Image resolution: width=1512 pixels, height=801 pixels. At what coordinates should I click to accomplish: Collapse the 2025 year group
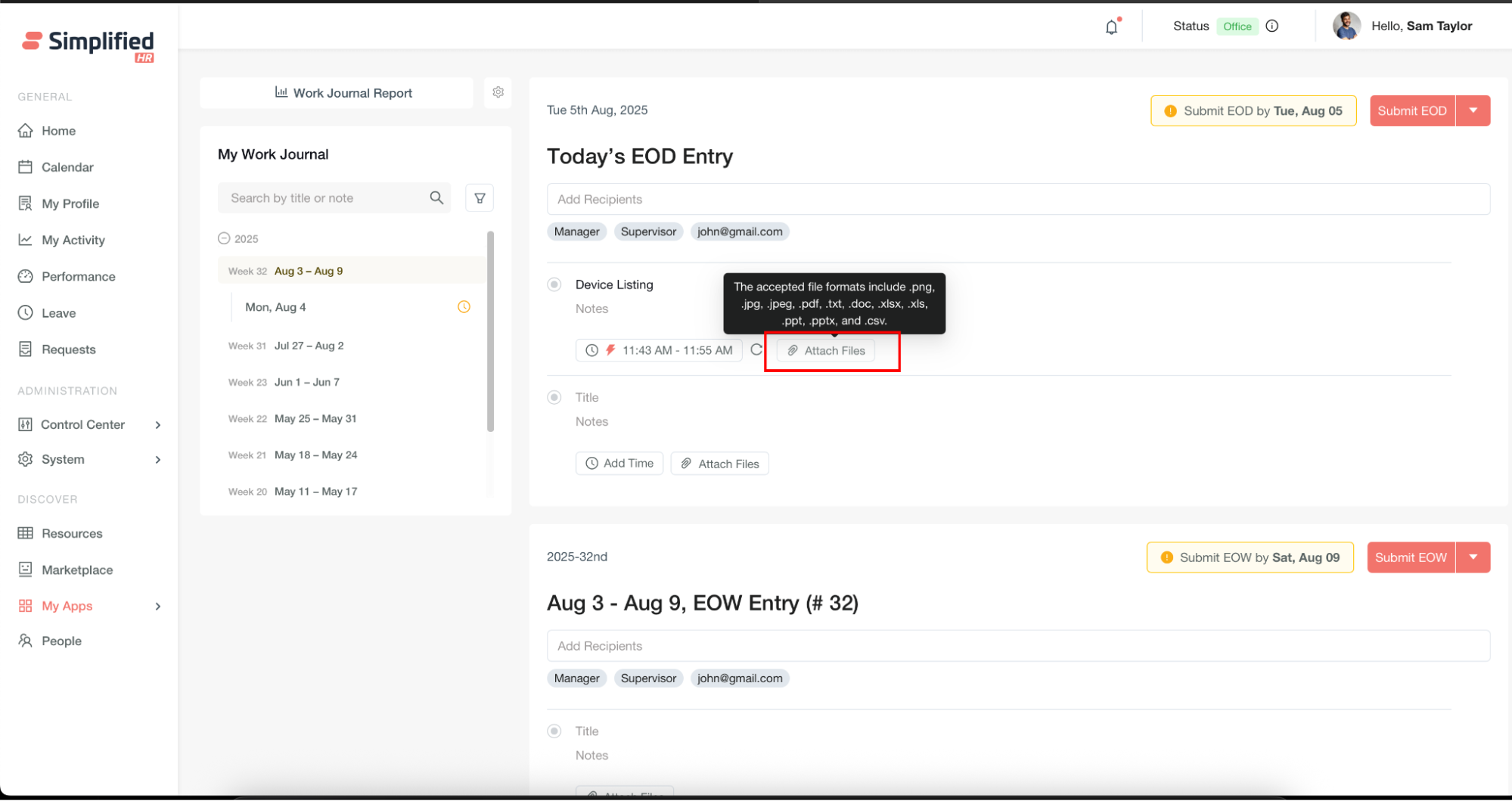click(224, 238)
